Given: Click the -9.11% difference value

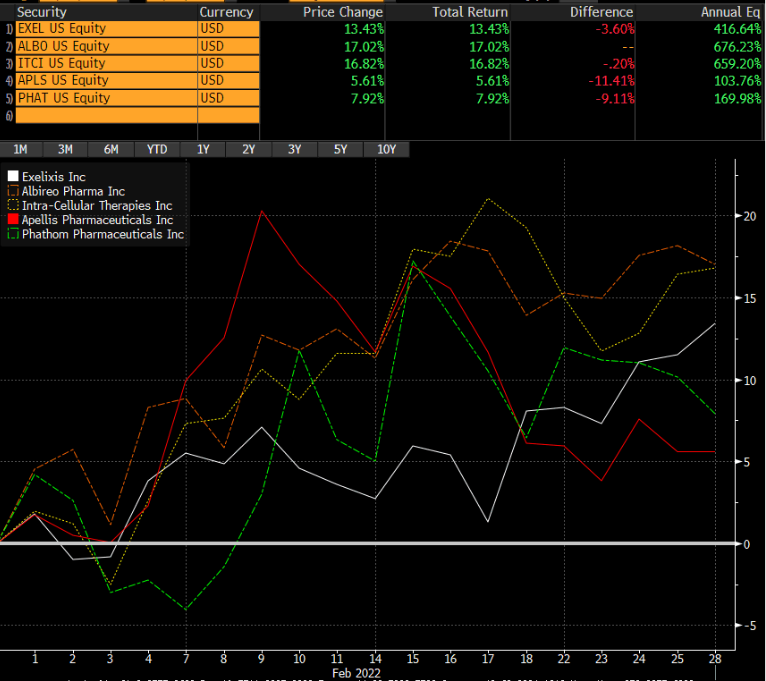Looking at the screenshot, I should [615, 99].
